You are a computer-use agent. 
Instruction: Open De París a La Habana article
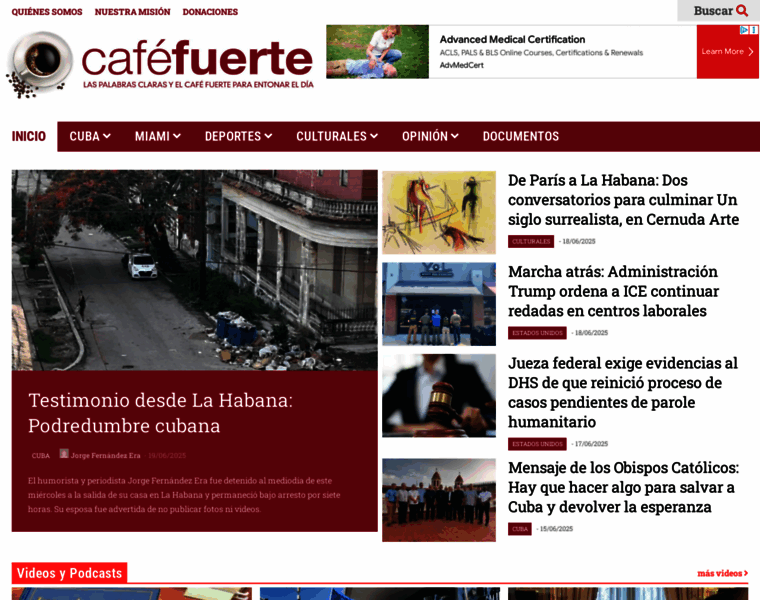coord(623,200)
